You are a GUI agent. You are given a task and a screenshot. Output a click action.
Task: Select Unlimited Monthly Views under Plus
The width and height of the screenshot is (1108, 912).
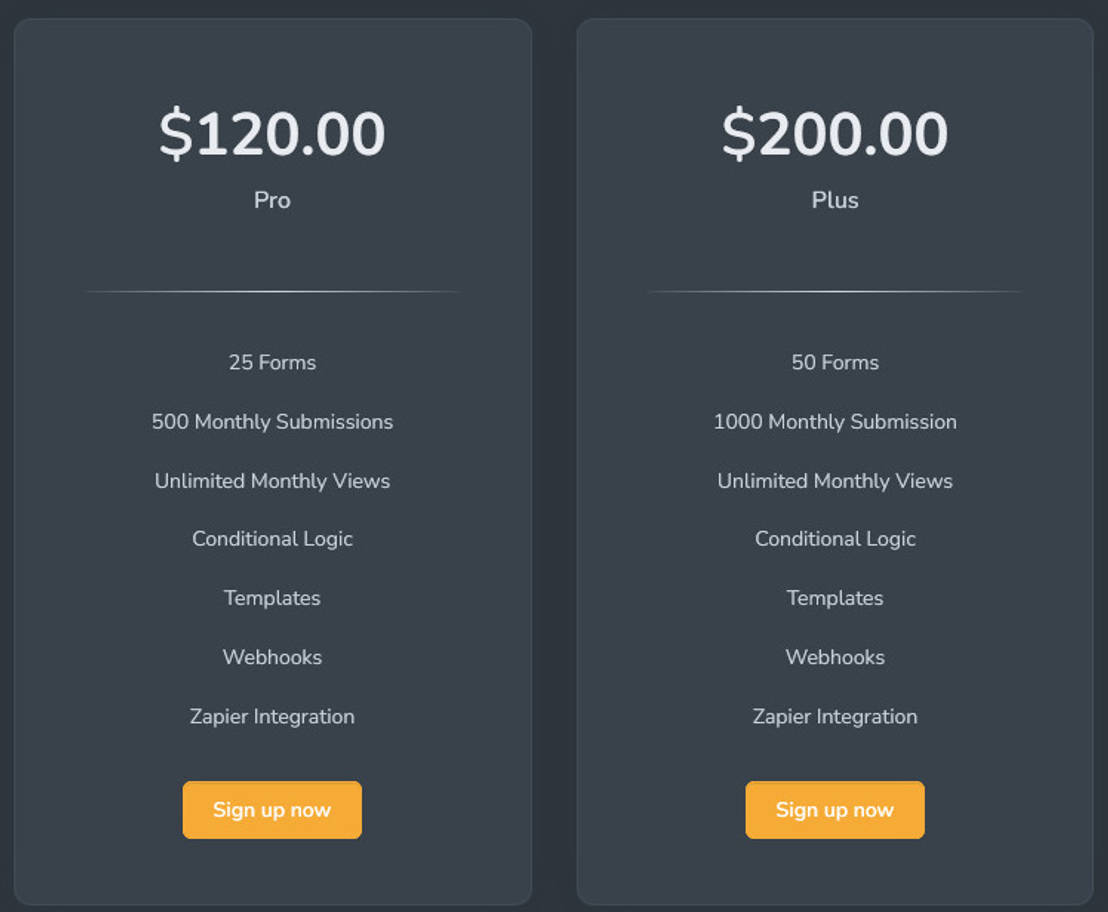point(835,480)
